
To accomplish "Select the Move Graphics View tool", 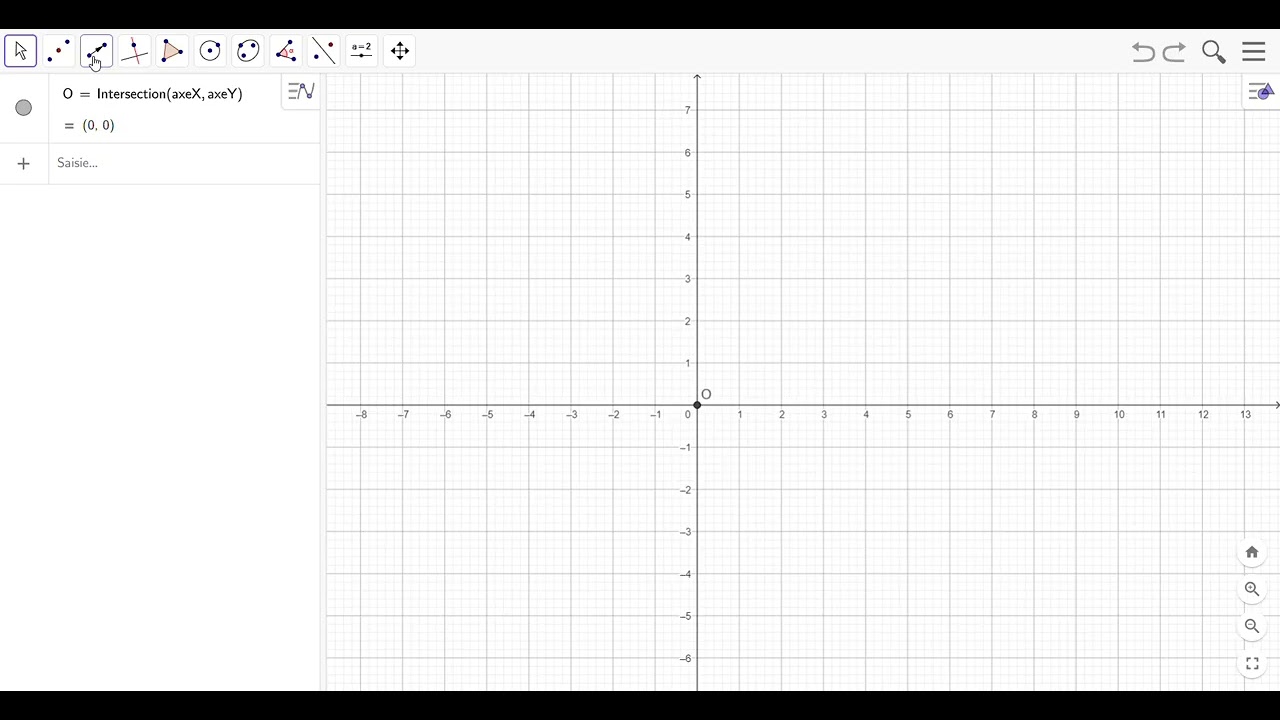I will (x=400, y=51).
